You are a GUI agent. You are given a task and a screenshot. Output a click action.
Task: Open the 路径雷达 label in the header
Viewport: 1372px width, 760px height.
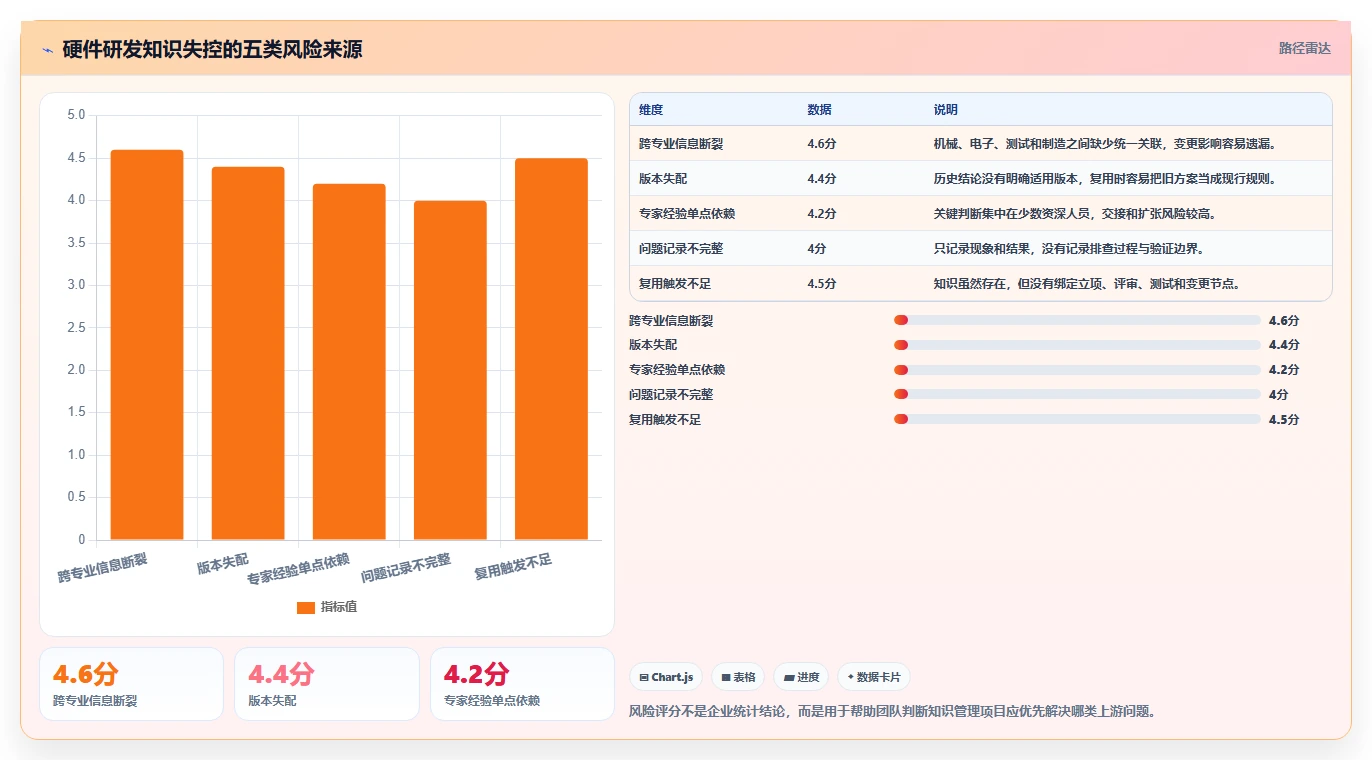coord(1305,48)
